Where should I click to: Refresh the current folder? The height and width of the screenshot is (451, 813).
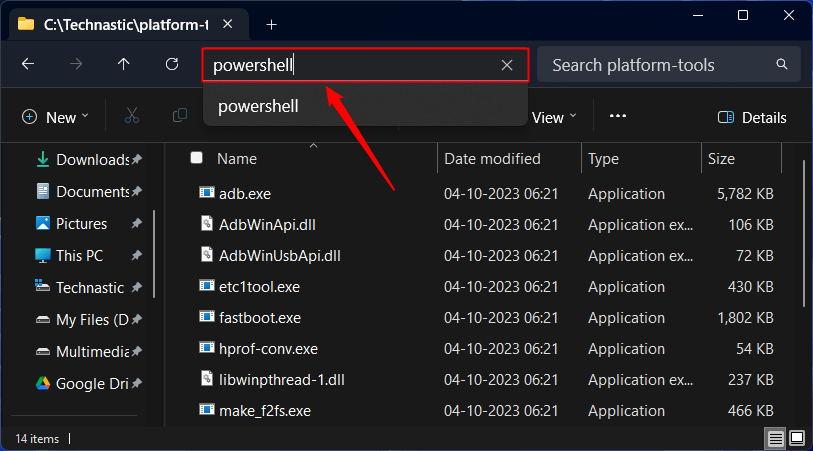pos(171,65)
